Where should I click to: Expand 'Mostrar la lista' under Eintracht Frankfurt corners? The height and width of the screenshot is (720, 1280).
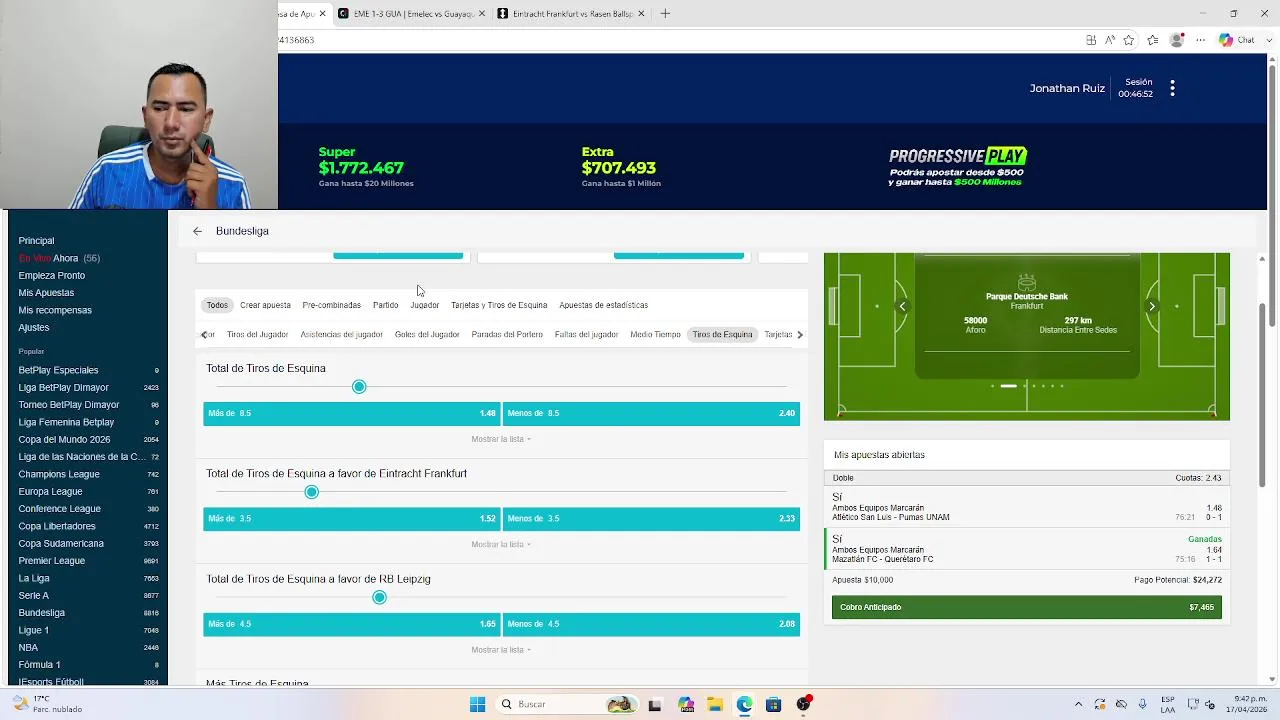point(500,544)
